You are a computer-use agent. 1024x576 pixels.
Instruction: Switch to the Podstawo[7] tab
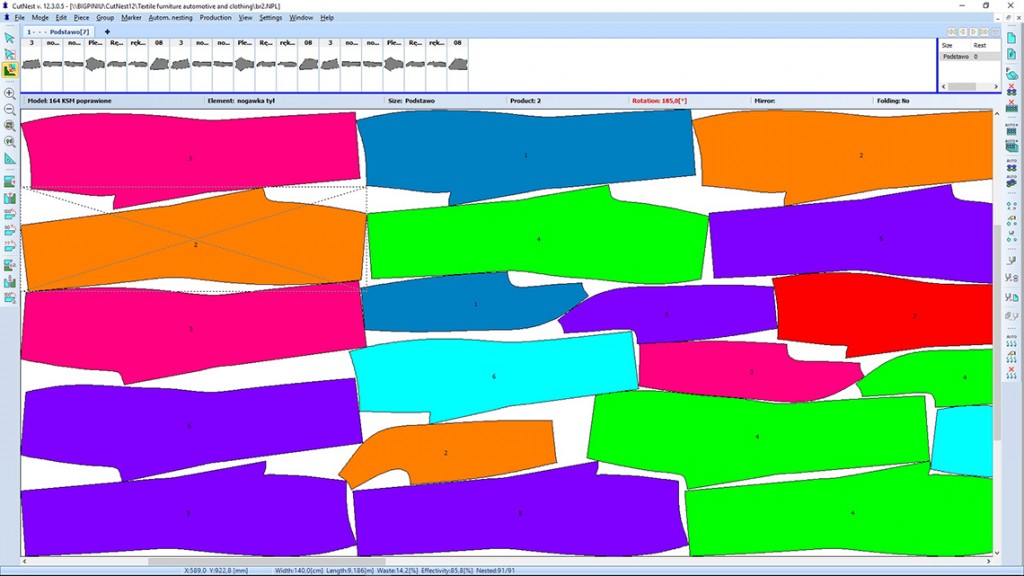[70, 32]
